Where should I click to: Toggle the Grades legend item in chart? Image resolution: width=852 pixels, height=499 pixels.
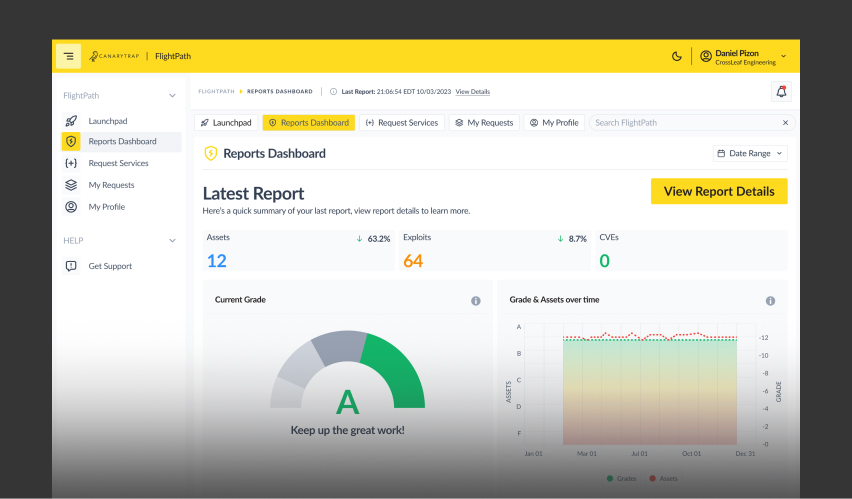click(x=620, y=478)
